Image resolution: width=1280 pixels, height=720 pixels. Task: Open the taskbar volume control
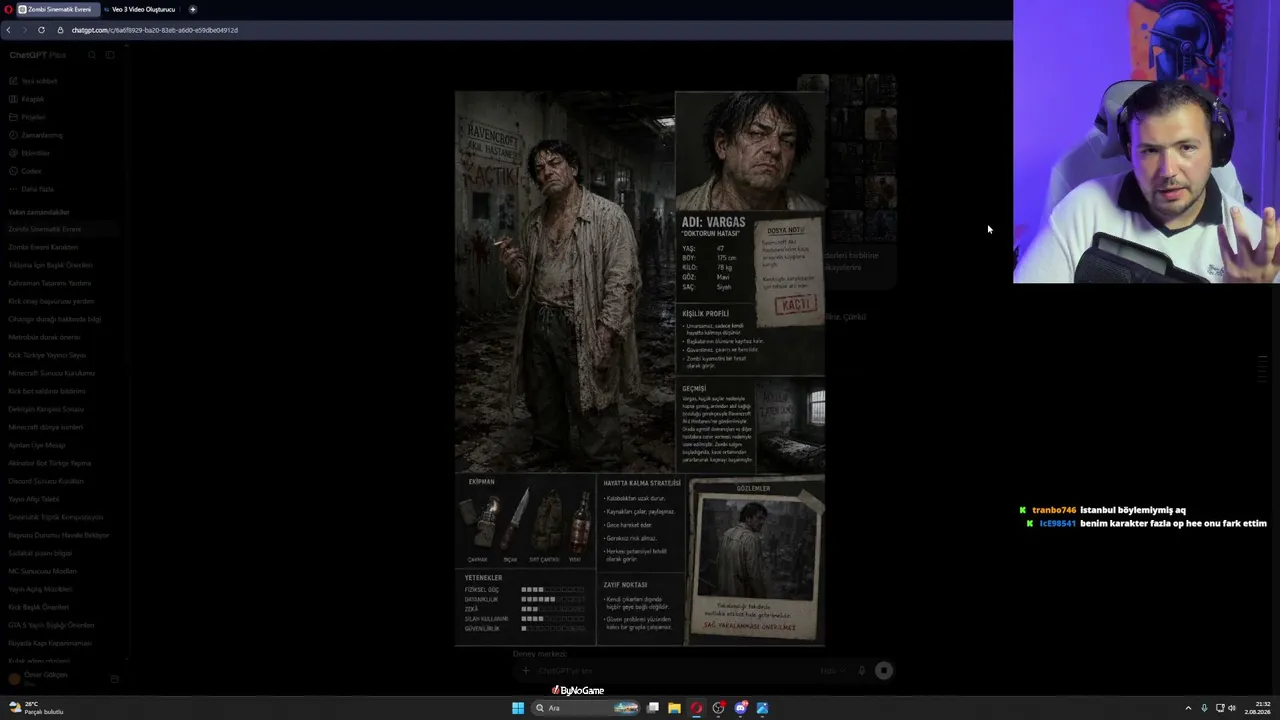[x=1231, y=708]
